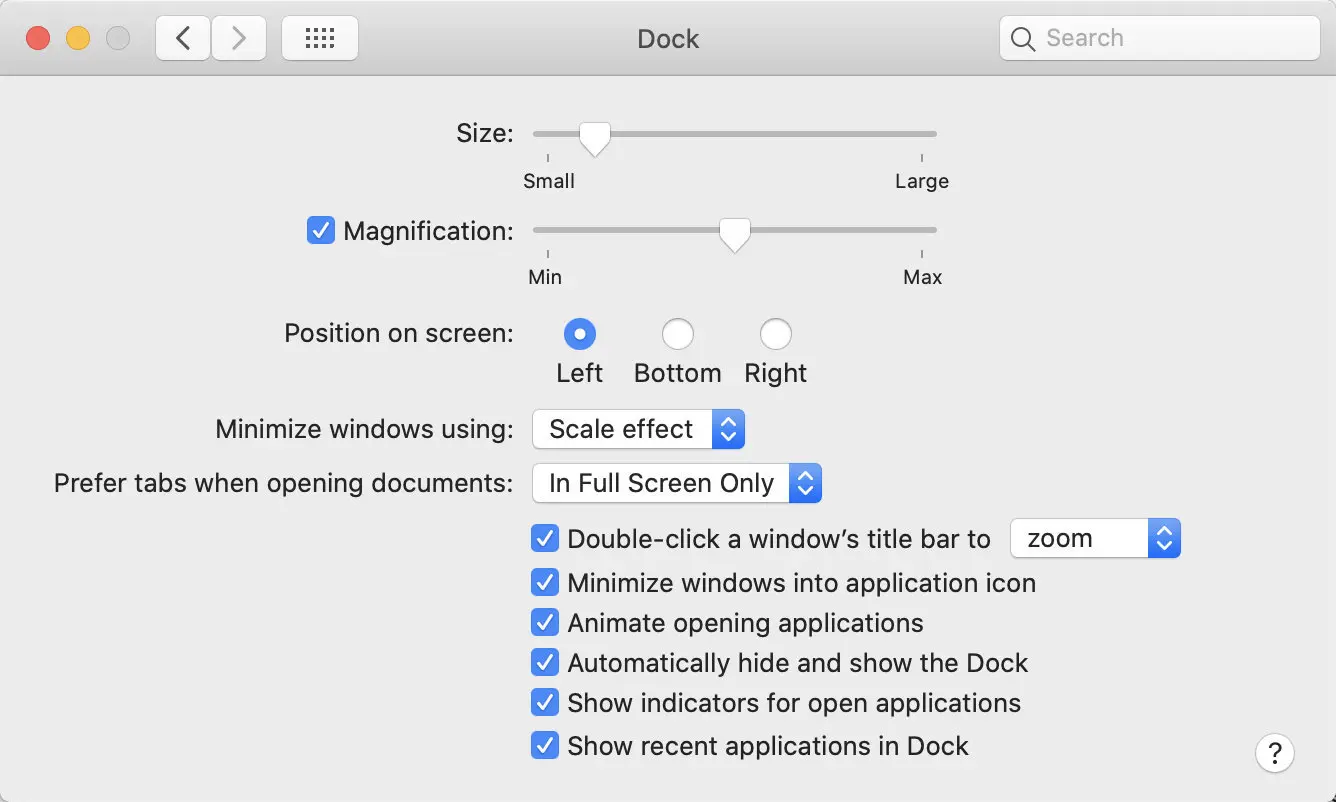Open the Show All preferences grid
Screen dimensions: 1336x802
click(319, 37)
